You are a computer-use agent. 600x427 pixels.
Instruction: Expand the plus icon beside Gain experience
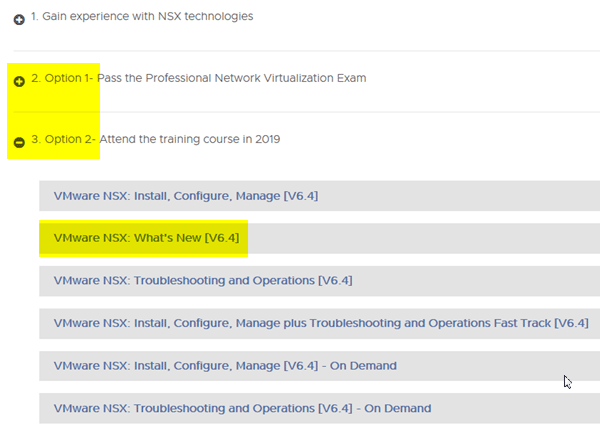pos(19,19)
